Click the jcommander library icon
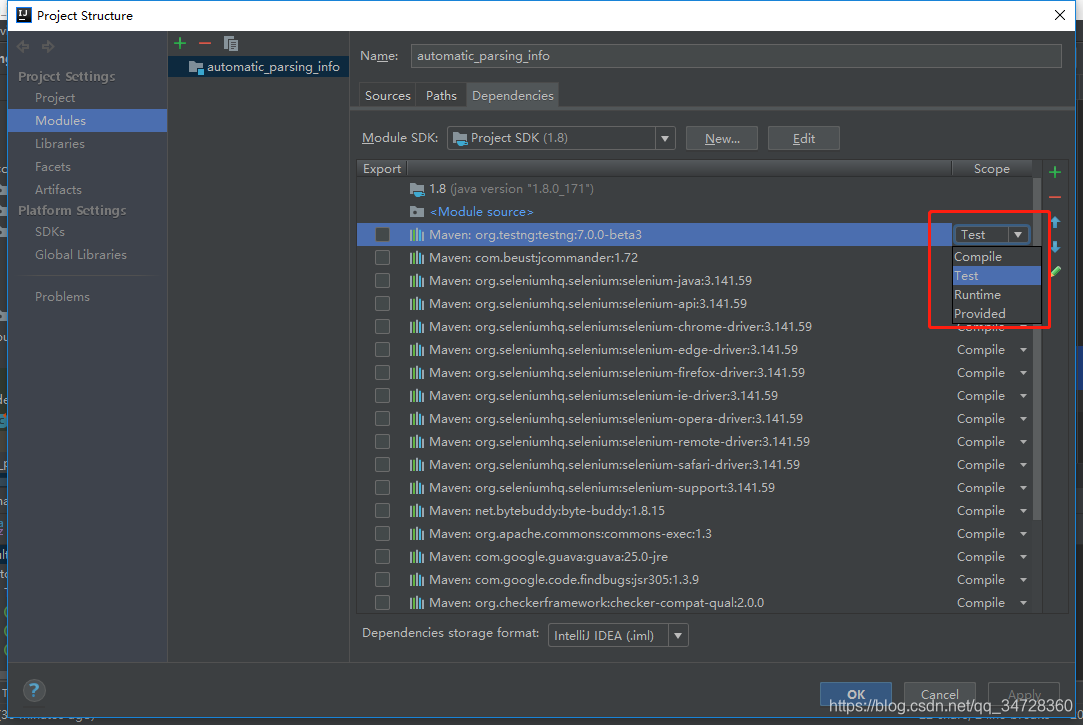The height and width of the screenshot is (725, 1083). [416, 258]
